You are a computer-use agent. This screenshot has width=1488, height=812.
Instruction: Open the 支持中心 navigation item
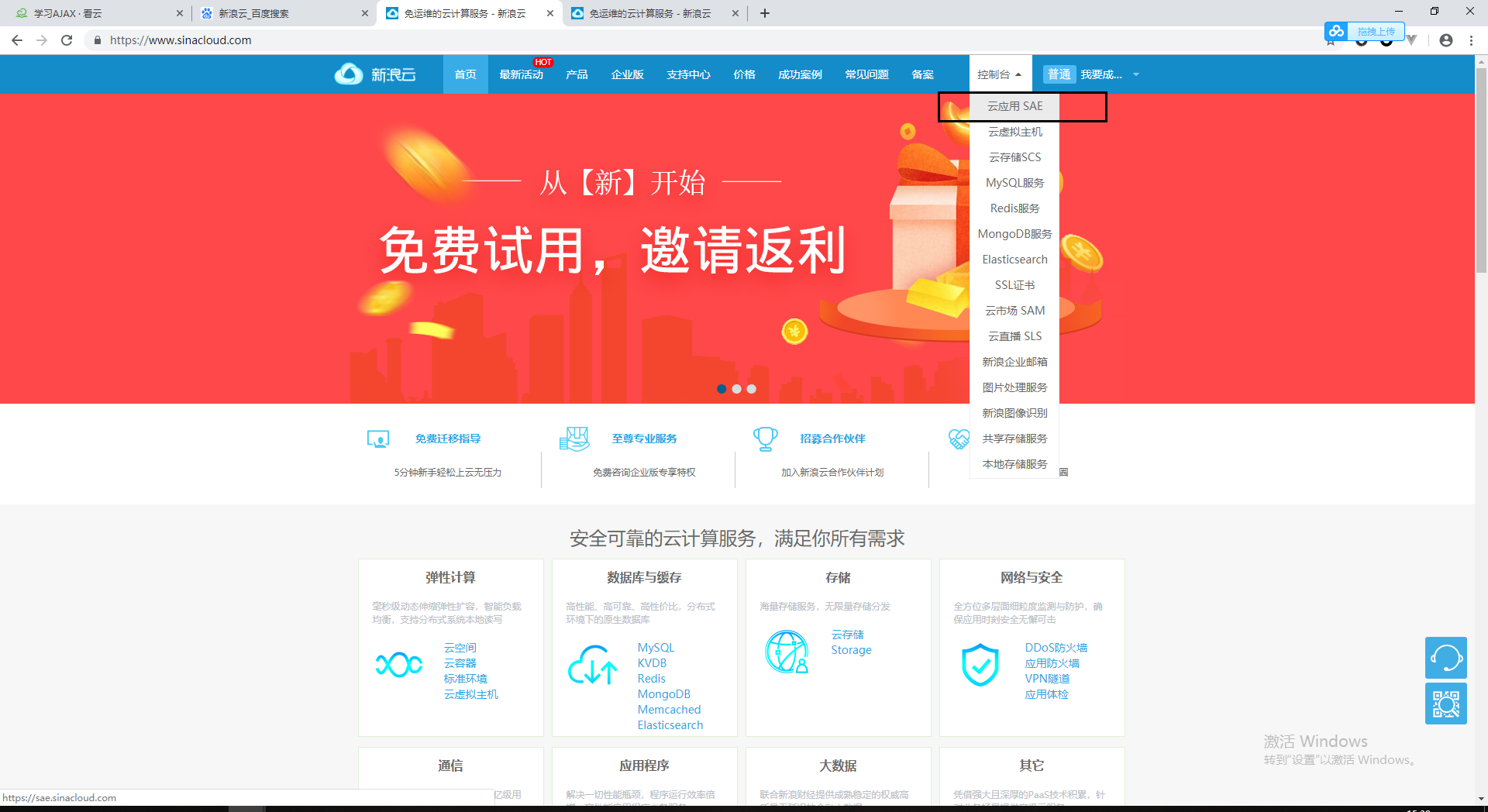click(x=688, y=74)
